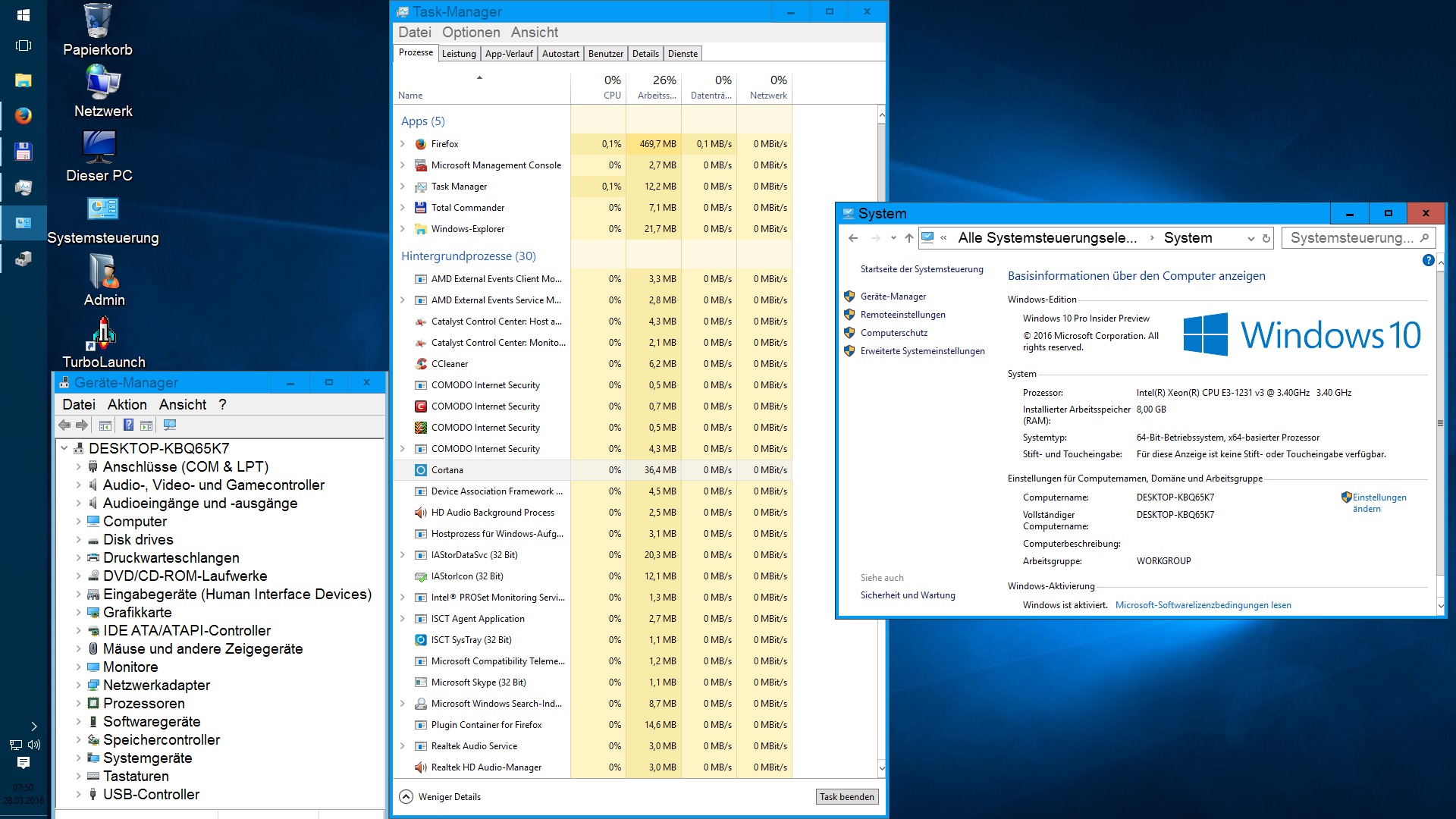Click the Systemsteuerung search field
1456x819 pixels.
point(1351,238)
